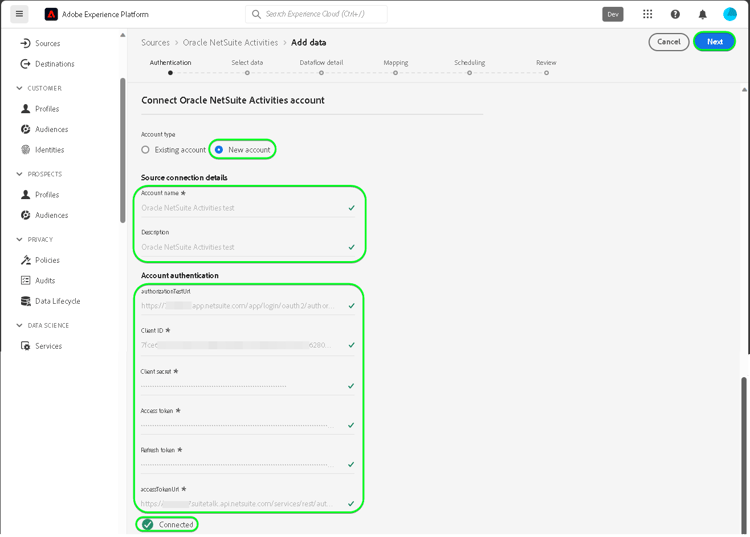This screenshot has height=537, width=750.
Task: Click the Policies icon
Action: click(25, 260)
